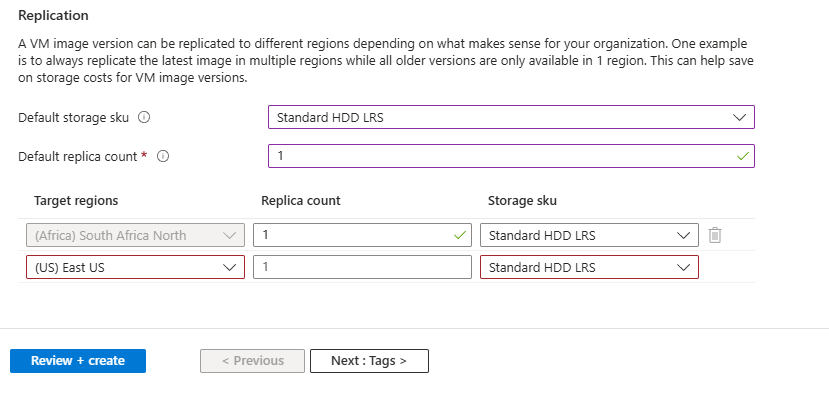
Task: Click info icon beside Default storage sku
Action: tap(144, 117)
